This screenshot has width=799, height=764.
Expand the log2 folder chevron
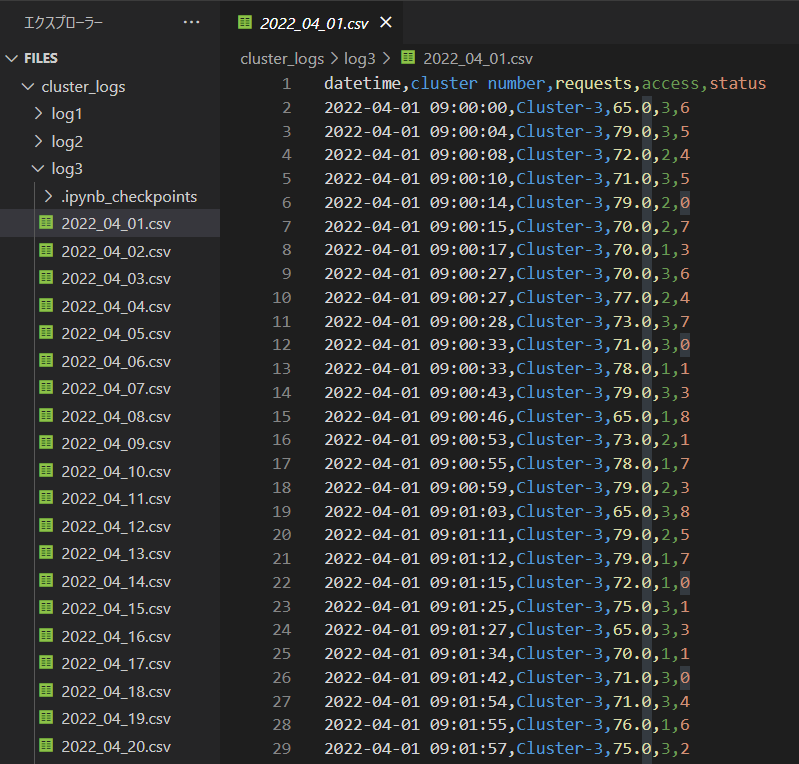point(38,141)
